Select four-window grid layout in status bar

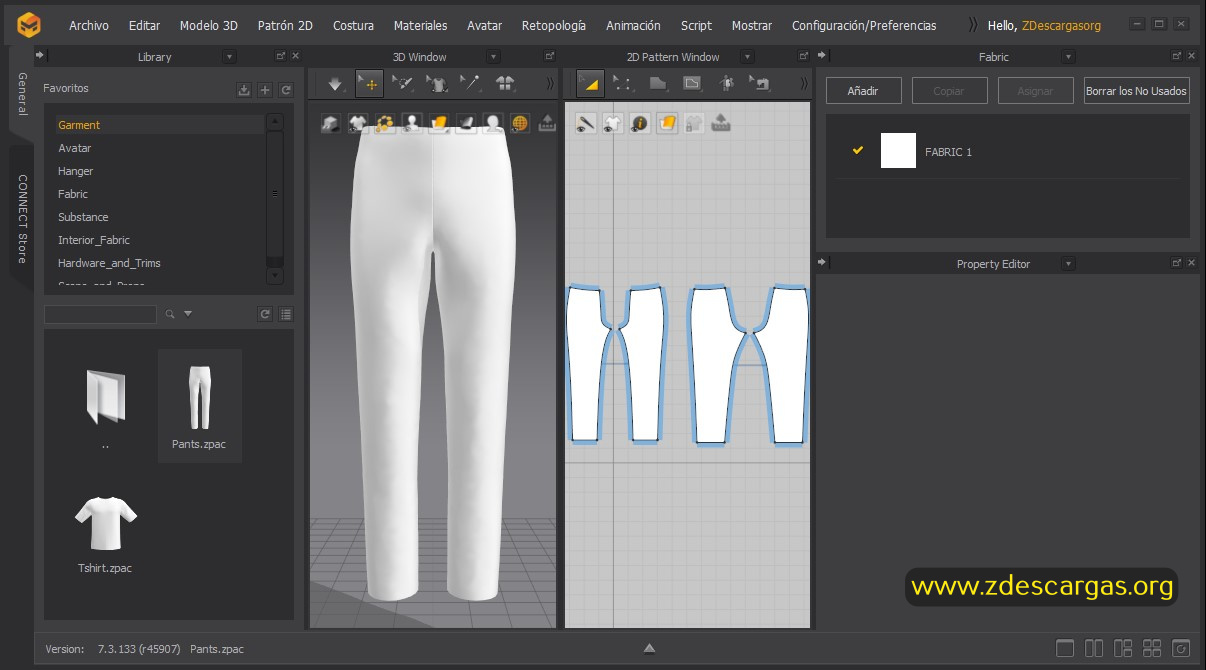[x=1152, y=648]
